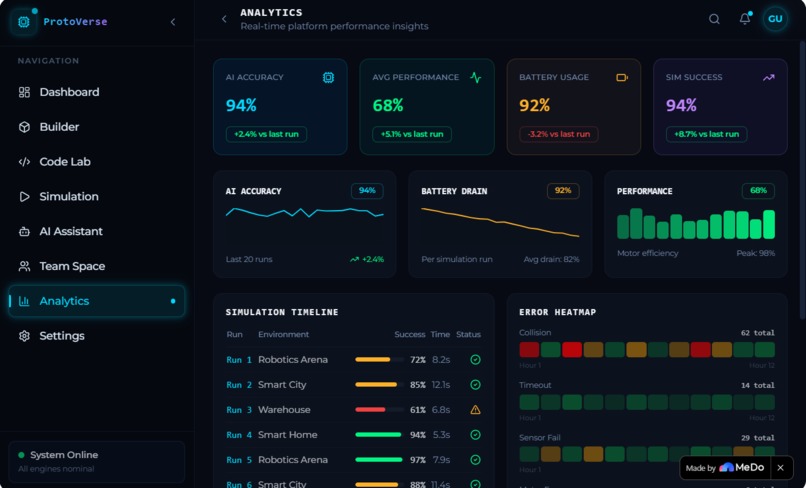Click the 94% badge on AI Accuracy chart
The height and width of the screenshot is (488, 806).
[x=367, y=191]
